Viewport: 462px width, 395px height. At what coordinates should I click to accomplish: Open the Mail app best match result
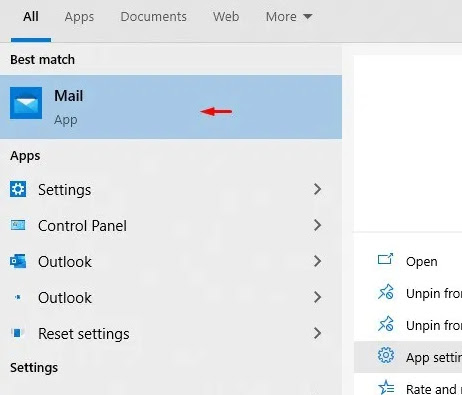[x=171, y=107]
